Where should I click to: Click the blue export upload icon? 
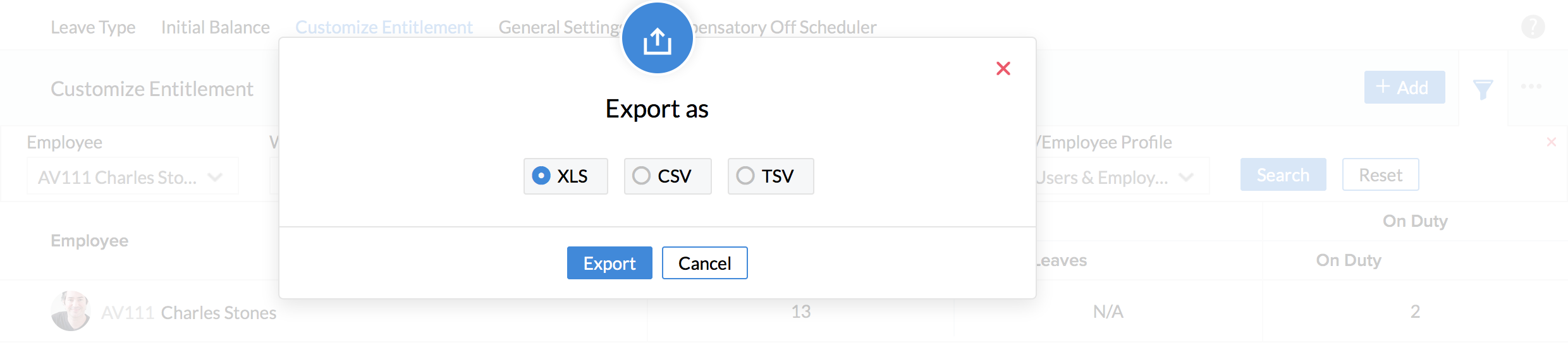pyautogui.click(x=657, y=39)
